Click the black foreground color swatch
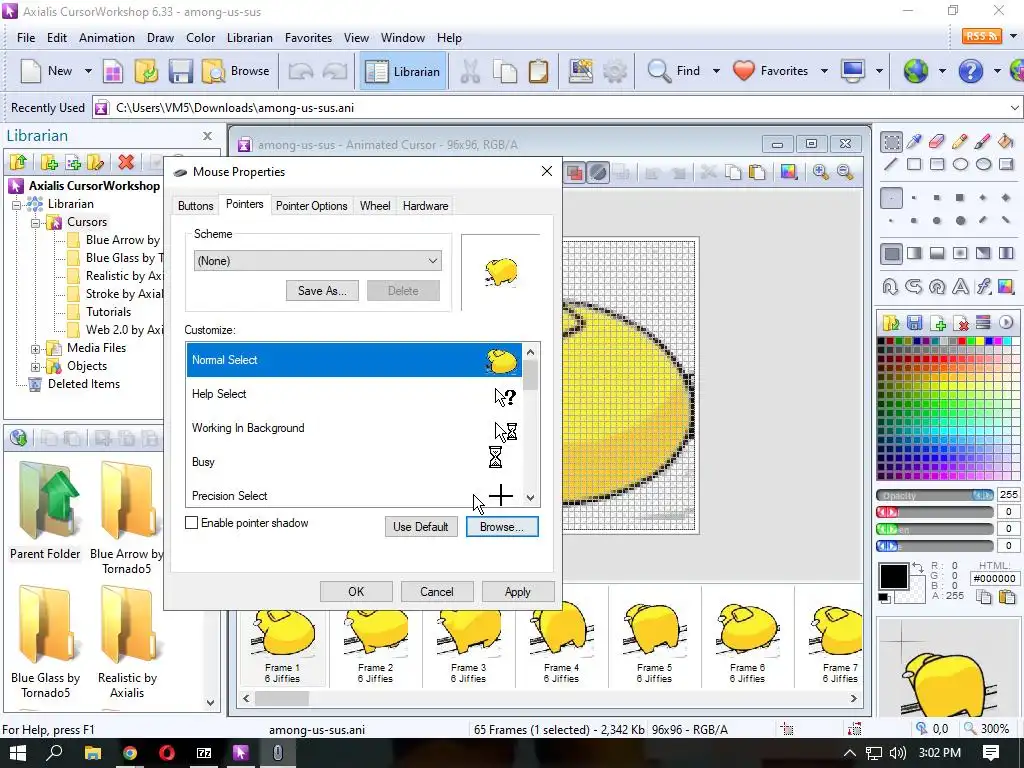The width and height of the screenshot is (1024, 768). click(x=893, y=577)
